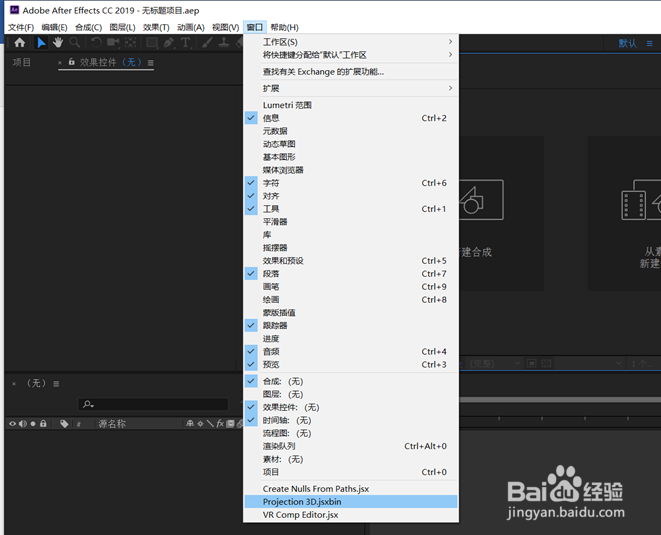Uncheck the 段落 panel entry
The height and width of the screenshot is (535, 661).
[350, 274]
